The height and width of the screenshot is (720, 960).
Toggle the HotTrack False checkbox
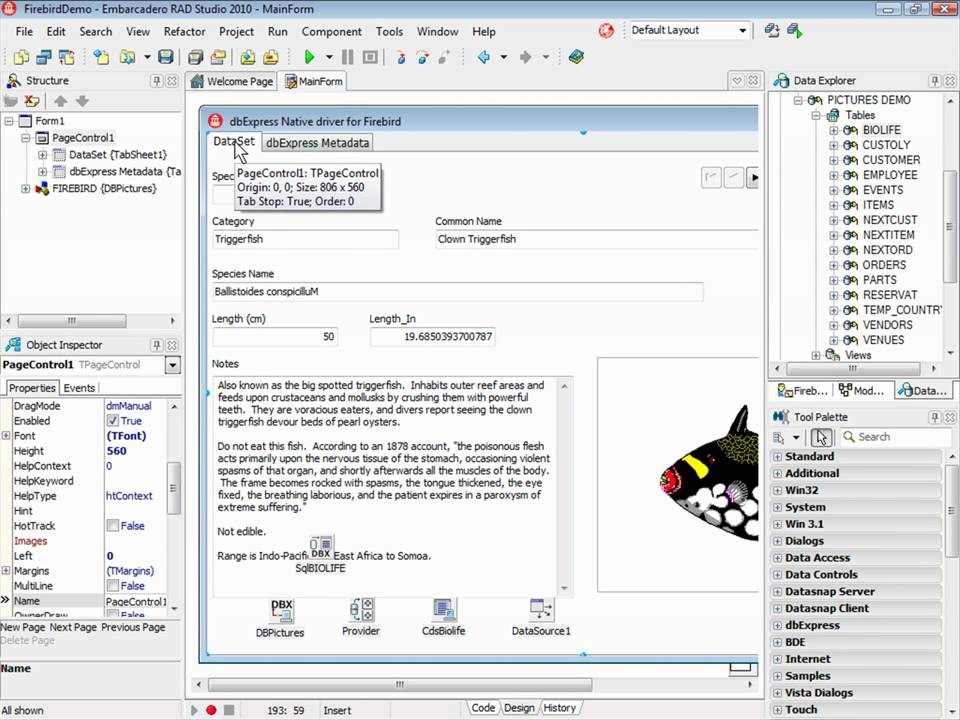click(113, 525)
